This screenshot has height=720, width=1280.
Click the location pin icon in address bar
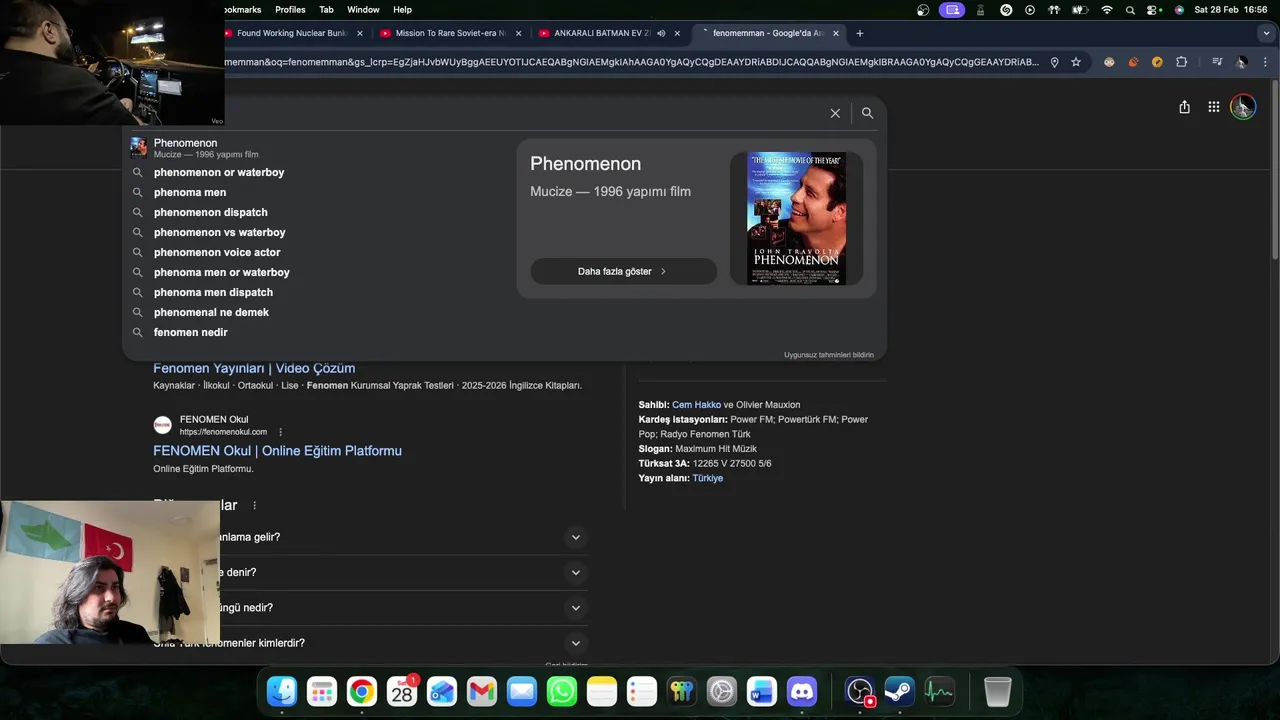pyautogui.click(x=1054, y=62)
